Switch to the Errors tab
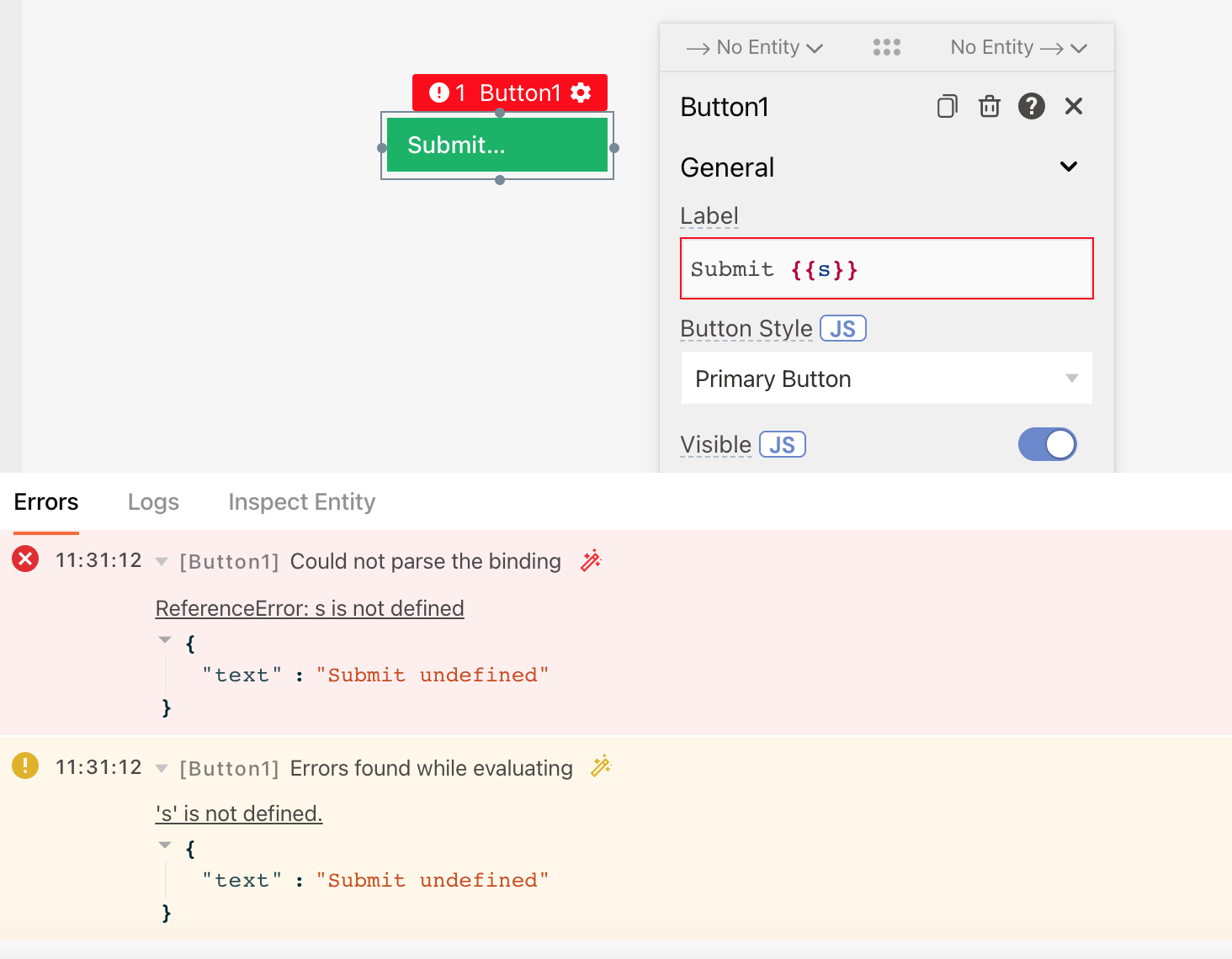1232x959 pixels. point(46,502)
